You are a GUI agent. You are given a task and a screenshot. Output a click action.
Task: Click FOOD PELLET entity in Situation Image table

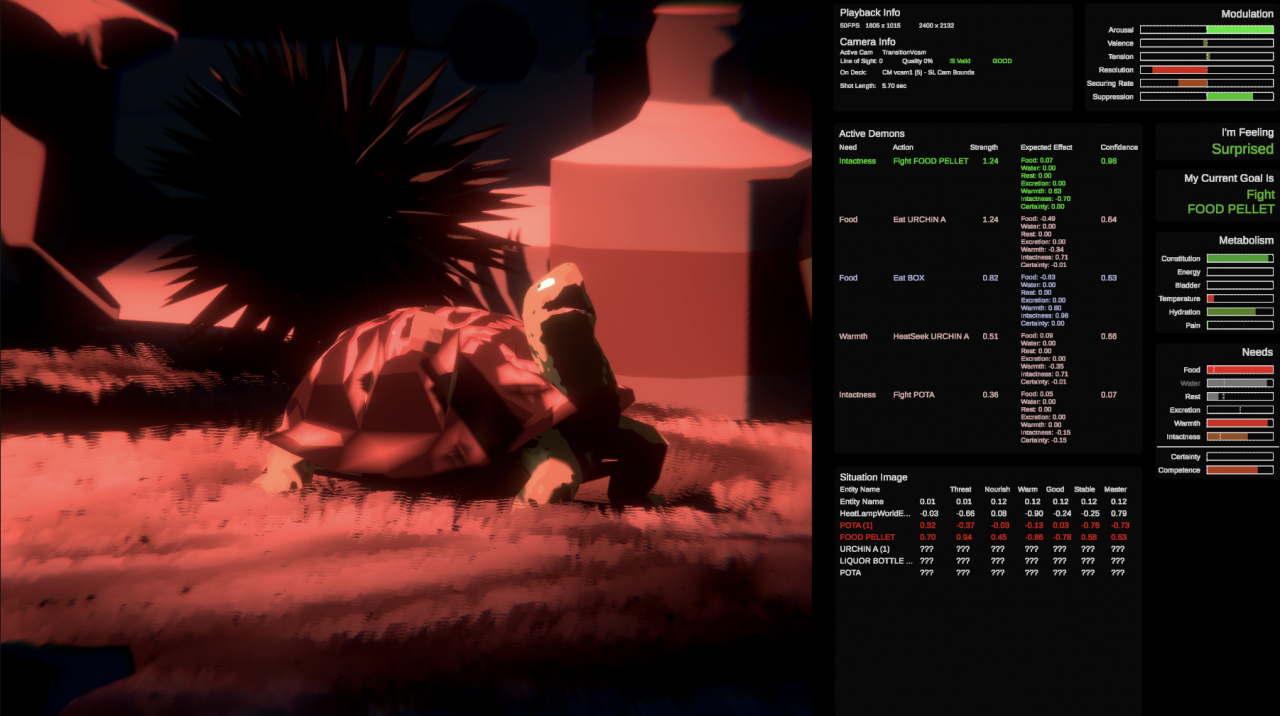[x=867, y=537]
